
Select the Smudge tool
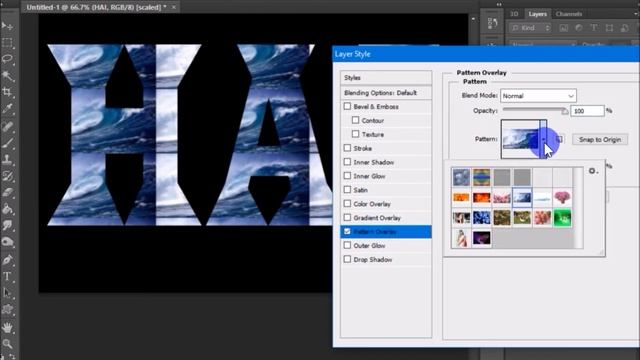7,226
